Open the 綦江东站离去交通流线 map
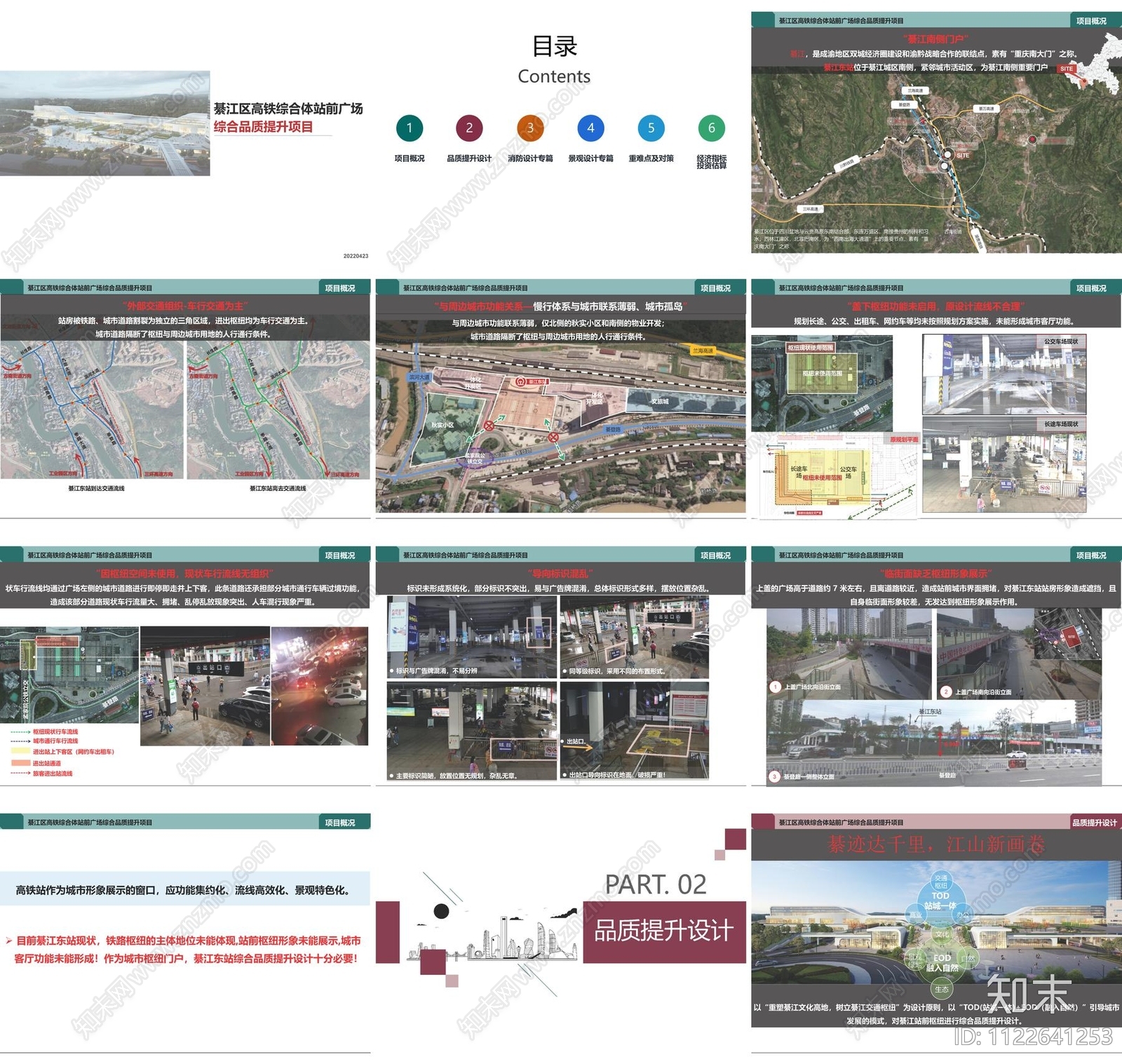Viewport: 1122px width, 1064px height. (x=278, y=410)
